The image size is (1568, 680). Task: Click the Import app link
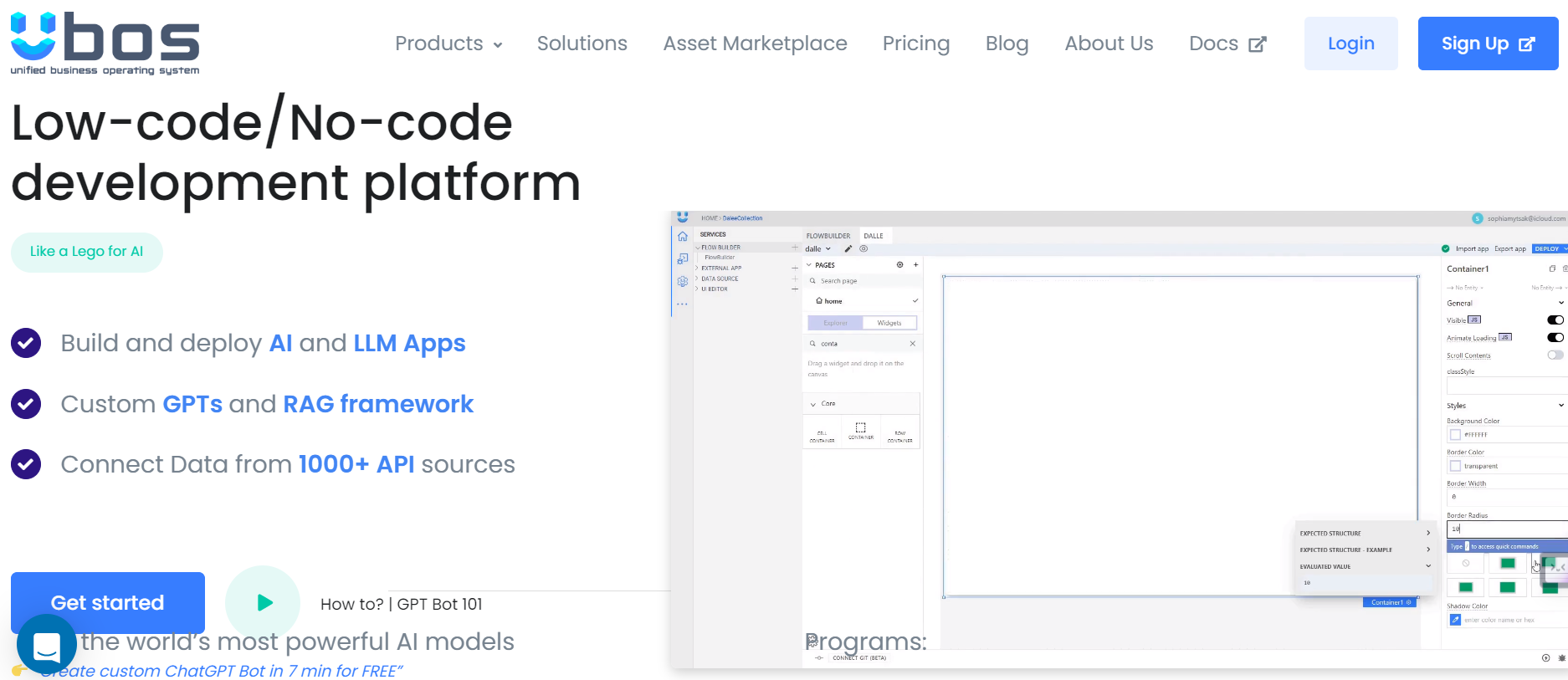[1472, 248]
